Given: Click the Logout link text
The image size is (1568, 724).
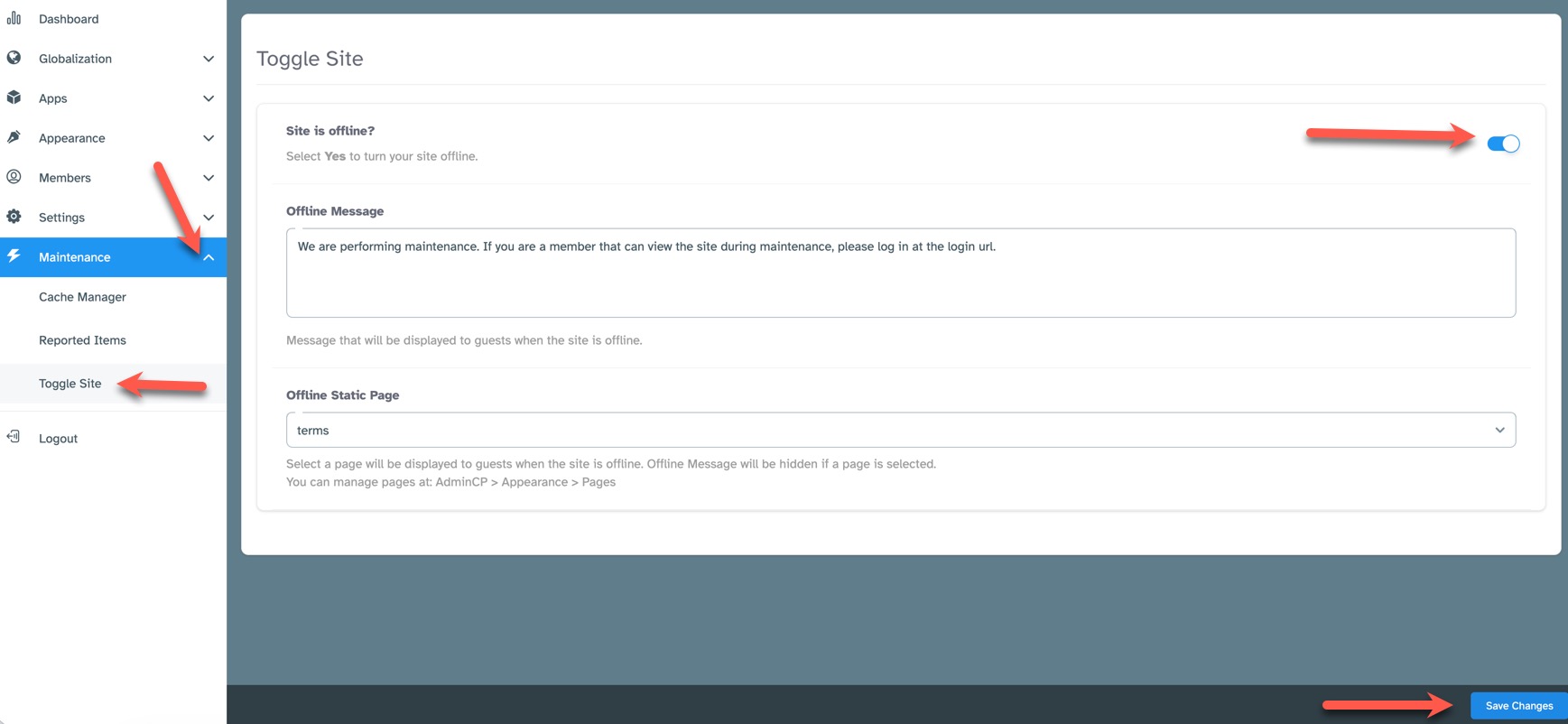Looking at the screenshot, I should point(58,439).
